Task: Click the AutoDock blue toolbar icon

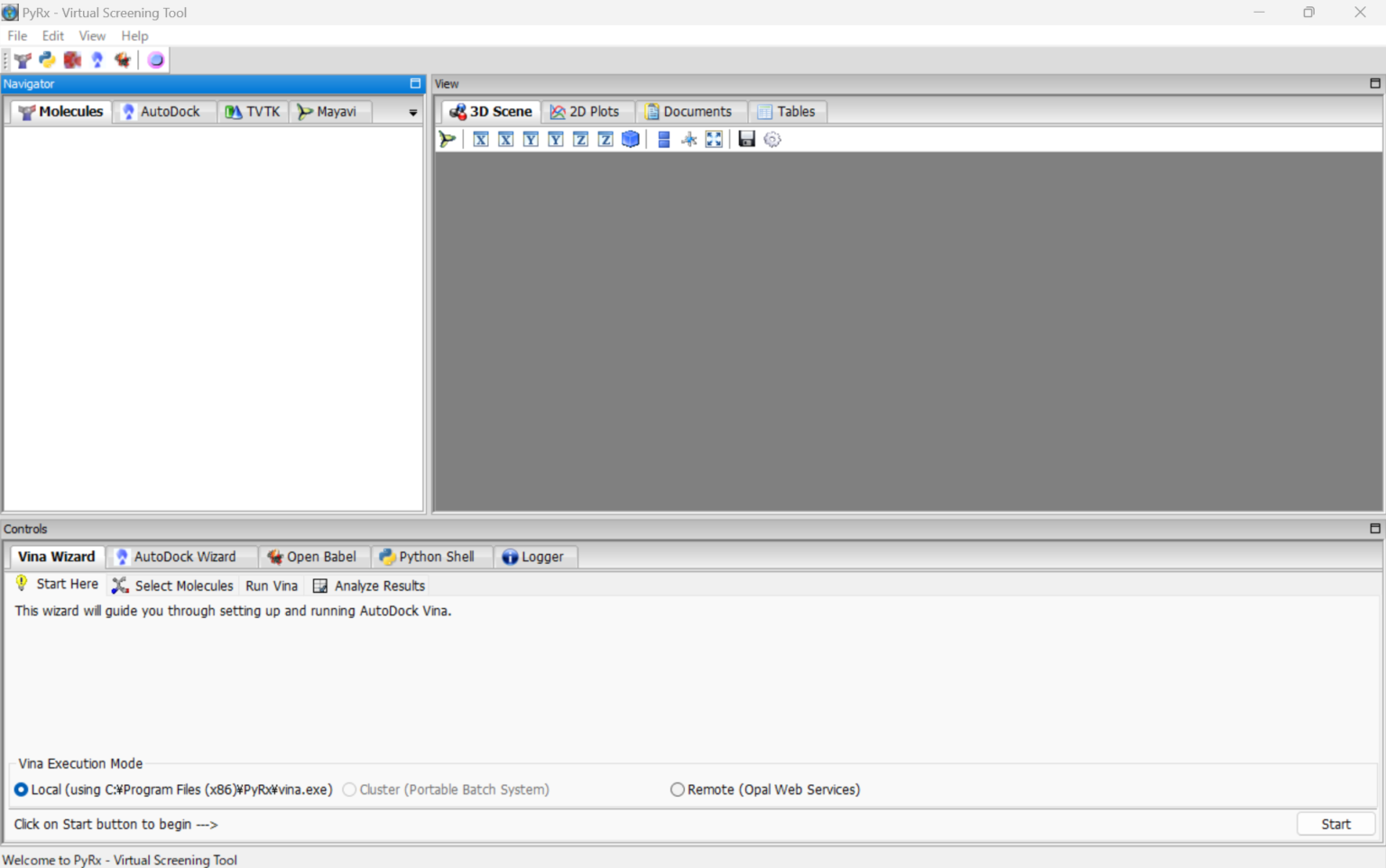Action: tap(97, 60)
